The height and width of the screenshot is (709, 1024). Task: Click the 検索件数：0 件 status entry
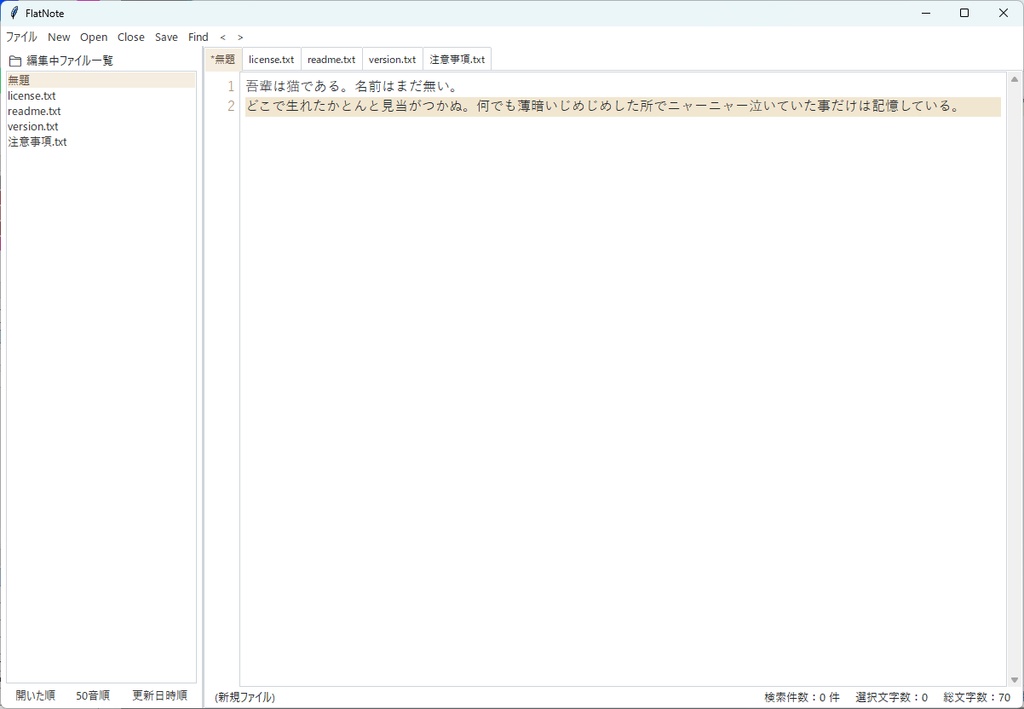click(802, 697)
